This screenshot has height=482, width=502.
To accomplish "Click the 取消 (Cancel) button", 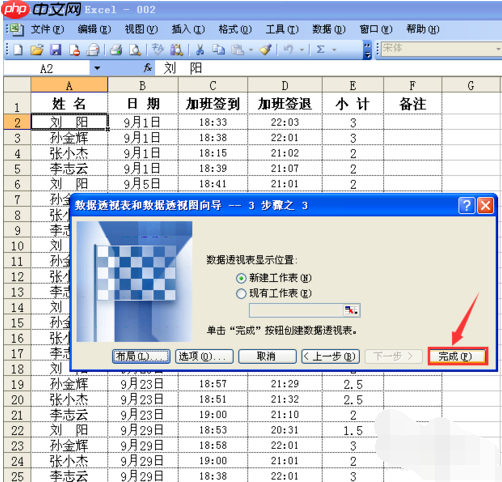I will (267, 357).
